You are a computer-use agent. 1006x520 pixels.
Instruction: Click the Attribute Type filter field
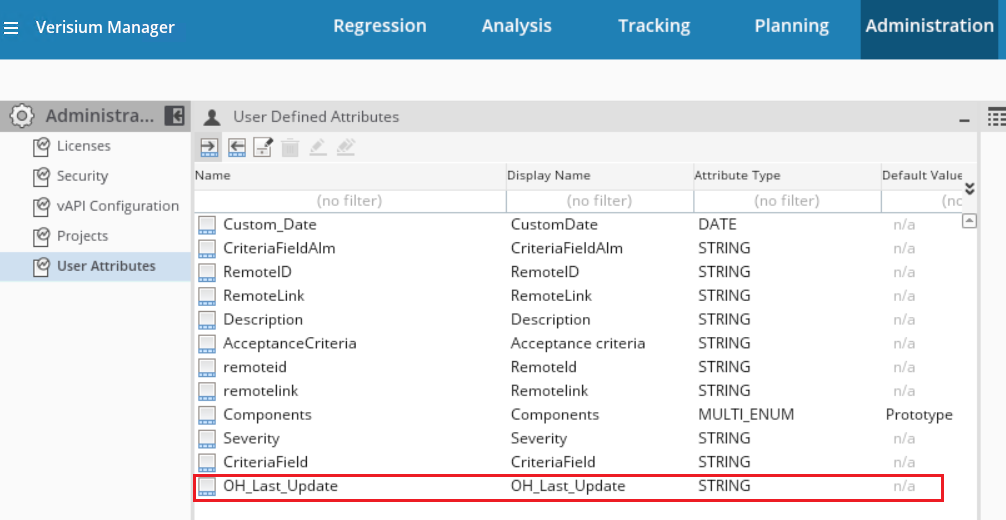(786, 201)
